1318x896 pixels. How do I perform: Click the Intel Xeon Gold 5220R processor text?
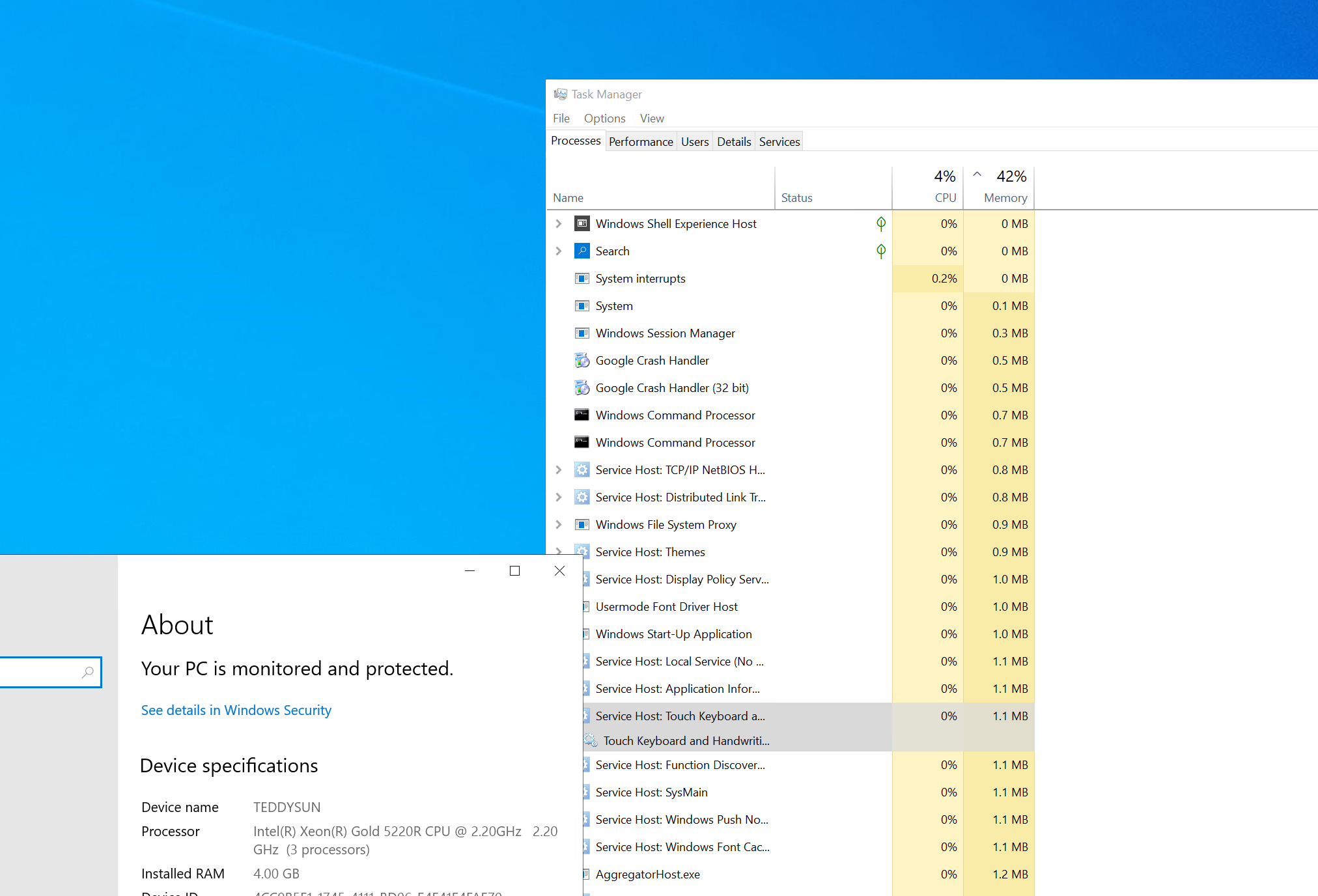tap(405, 840)
